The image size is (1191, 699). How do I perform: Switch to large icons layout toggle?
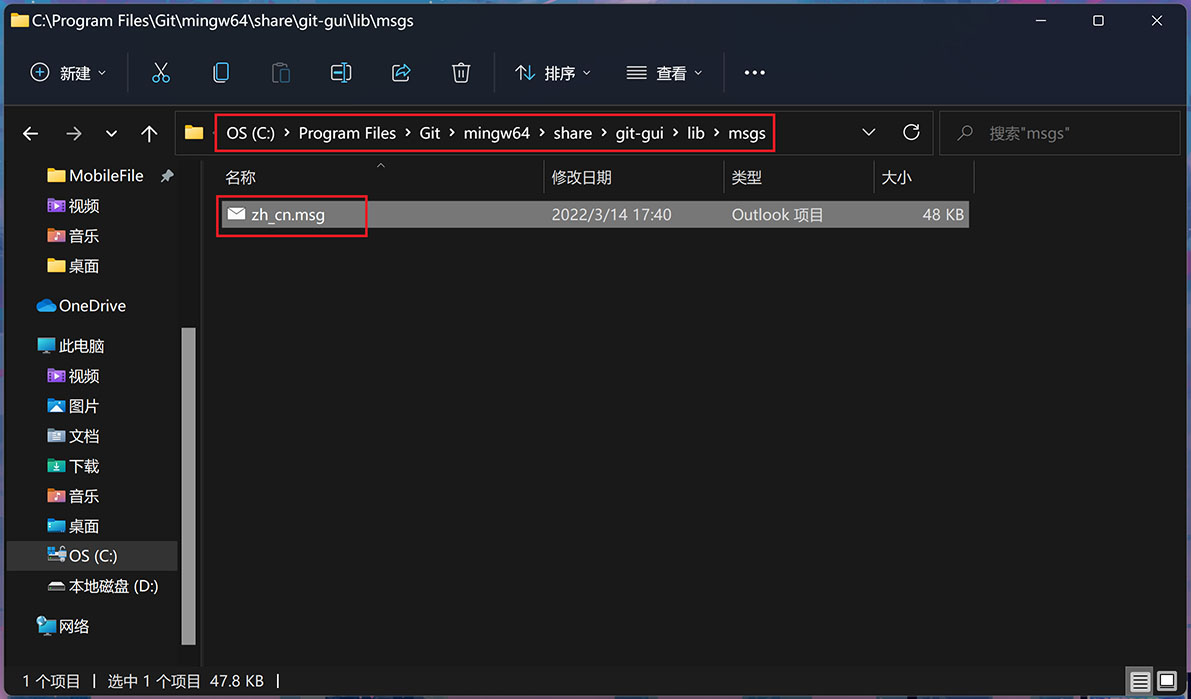[1165, 681]
